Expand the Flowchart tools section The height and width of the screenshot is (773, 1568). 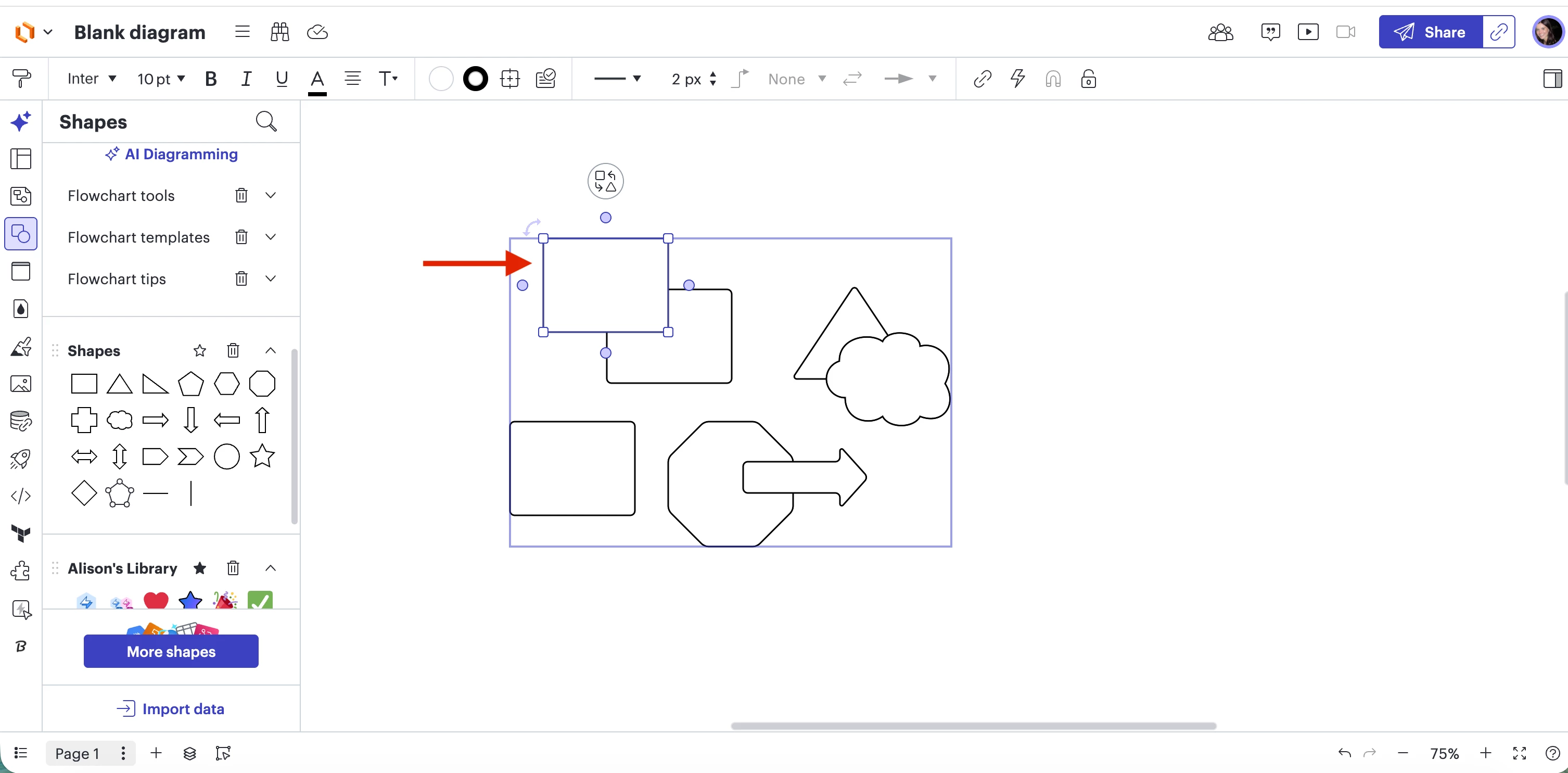[271, 195]
